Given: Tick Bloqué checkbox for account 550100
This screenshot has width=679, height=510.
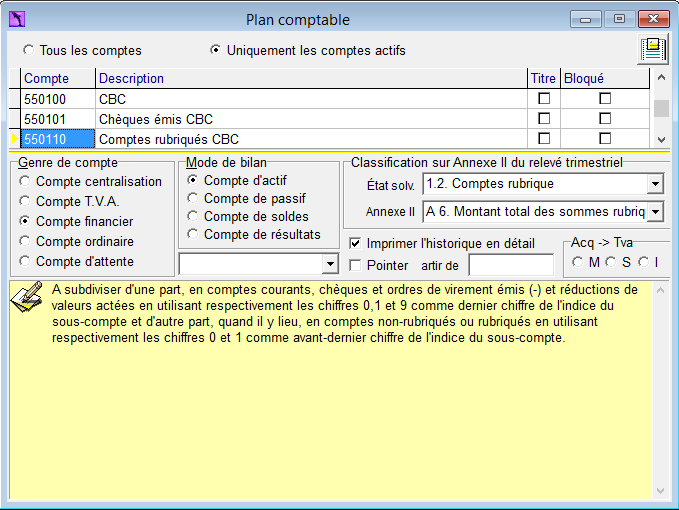Looking at the screenshot, I should [605, 99].
